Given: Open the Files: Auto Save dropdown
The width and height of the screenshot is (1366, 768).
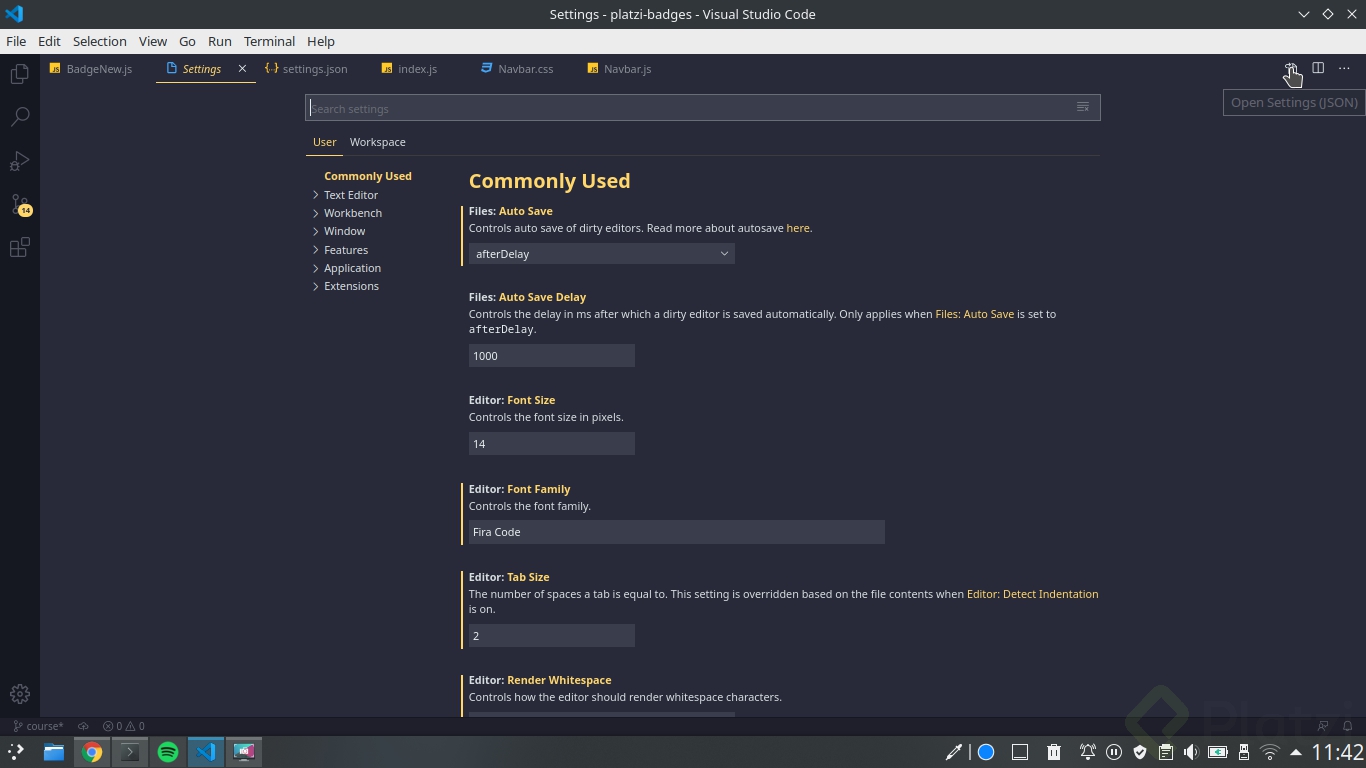Looking at the screenshot, I should pyautogui.click(x=602, y=254).
